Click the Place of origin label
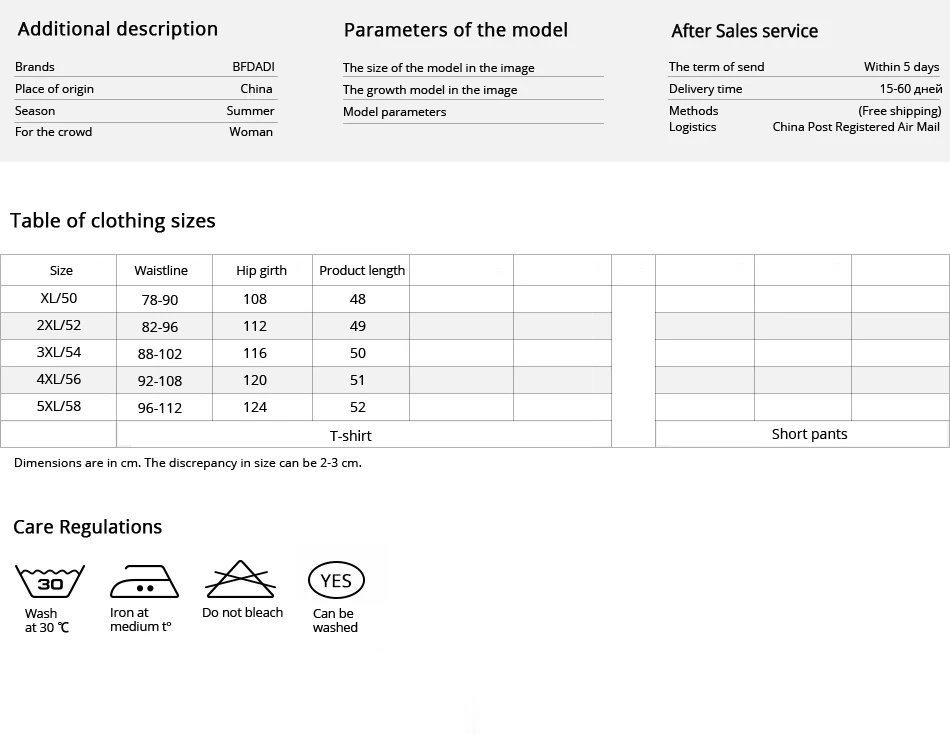 (55, 89)
